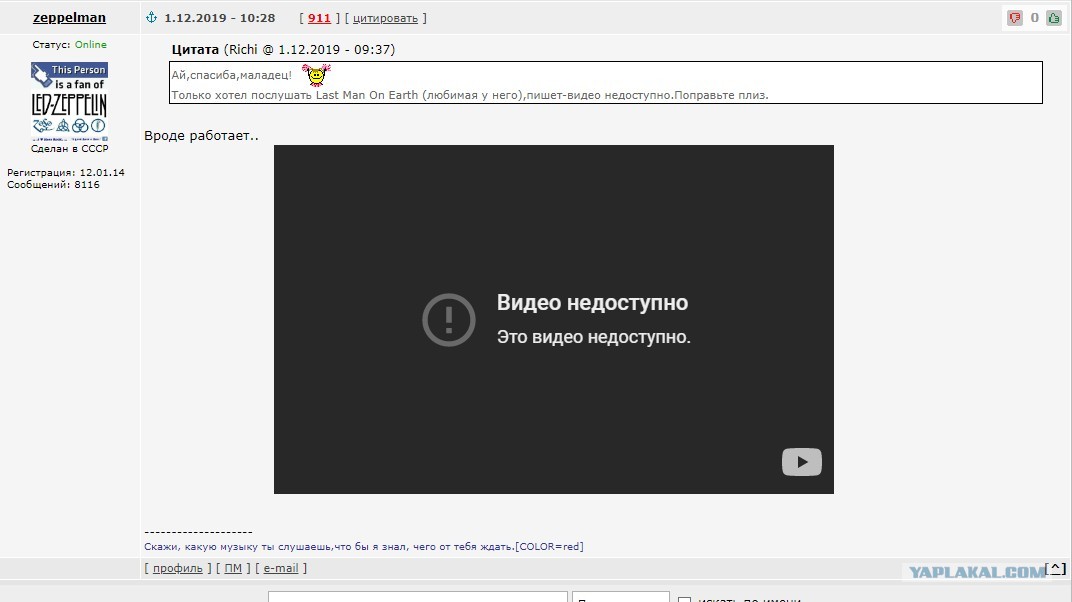Jump to page top with caret button
The height and width of the screenshot is (602, 1072).
[1055, 569]
